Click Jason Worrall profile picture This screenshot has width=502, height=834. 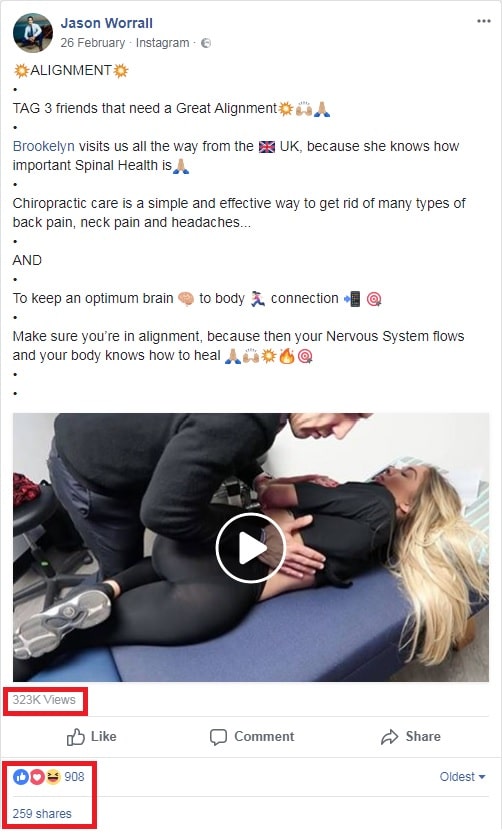pyautogui.click(x=32, y=32)
